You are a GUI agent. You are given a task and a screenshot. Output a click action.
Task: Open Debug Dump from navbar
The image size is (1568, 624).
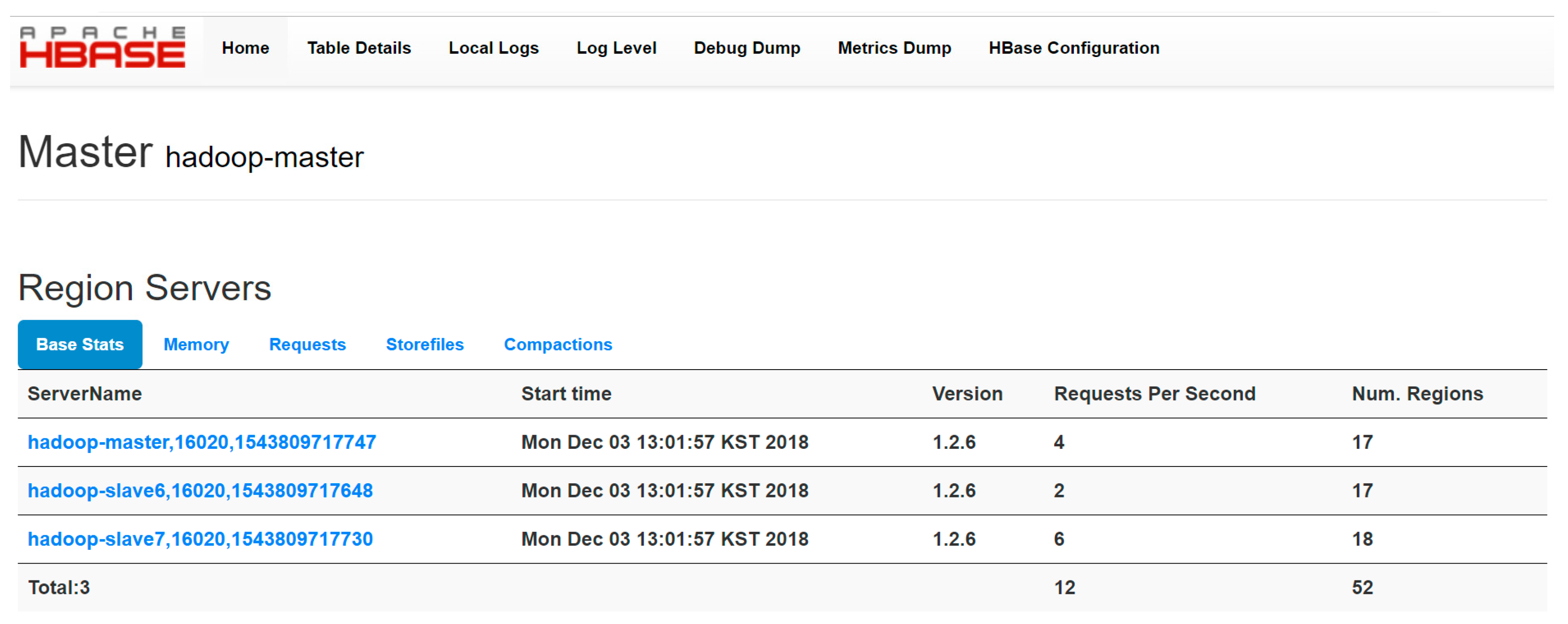coord(746,48)
